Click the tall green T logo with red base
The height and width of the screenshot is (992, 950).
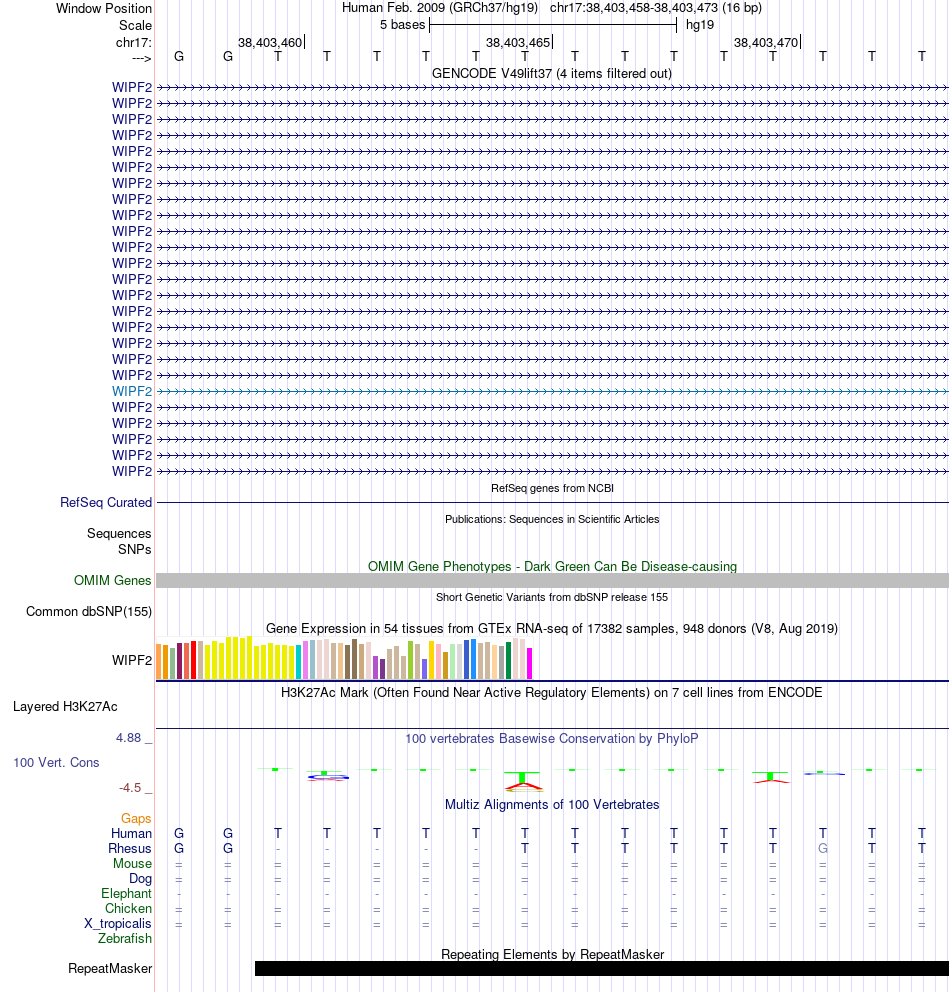(523, 781)
